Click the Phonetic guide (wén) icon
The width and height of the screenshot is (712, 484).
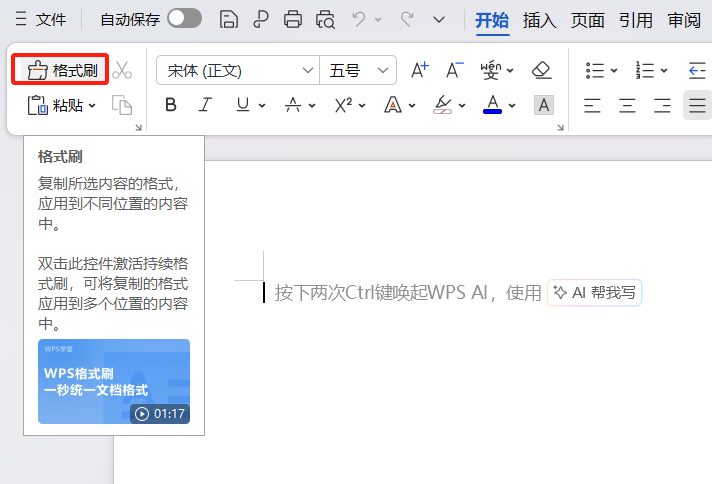point(491,70)
